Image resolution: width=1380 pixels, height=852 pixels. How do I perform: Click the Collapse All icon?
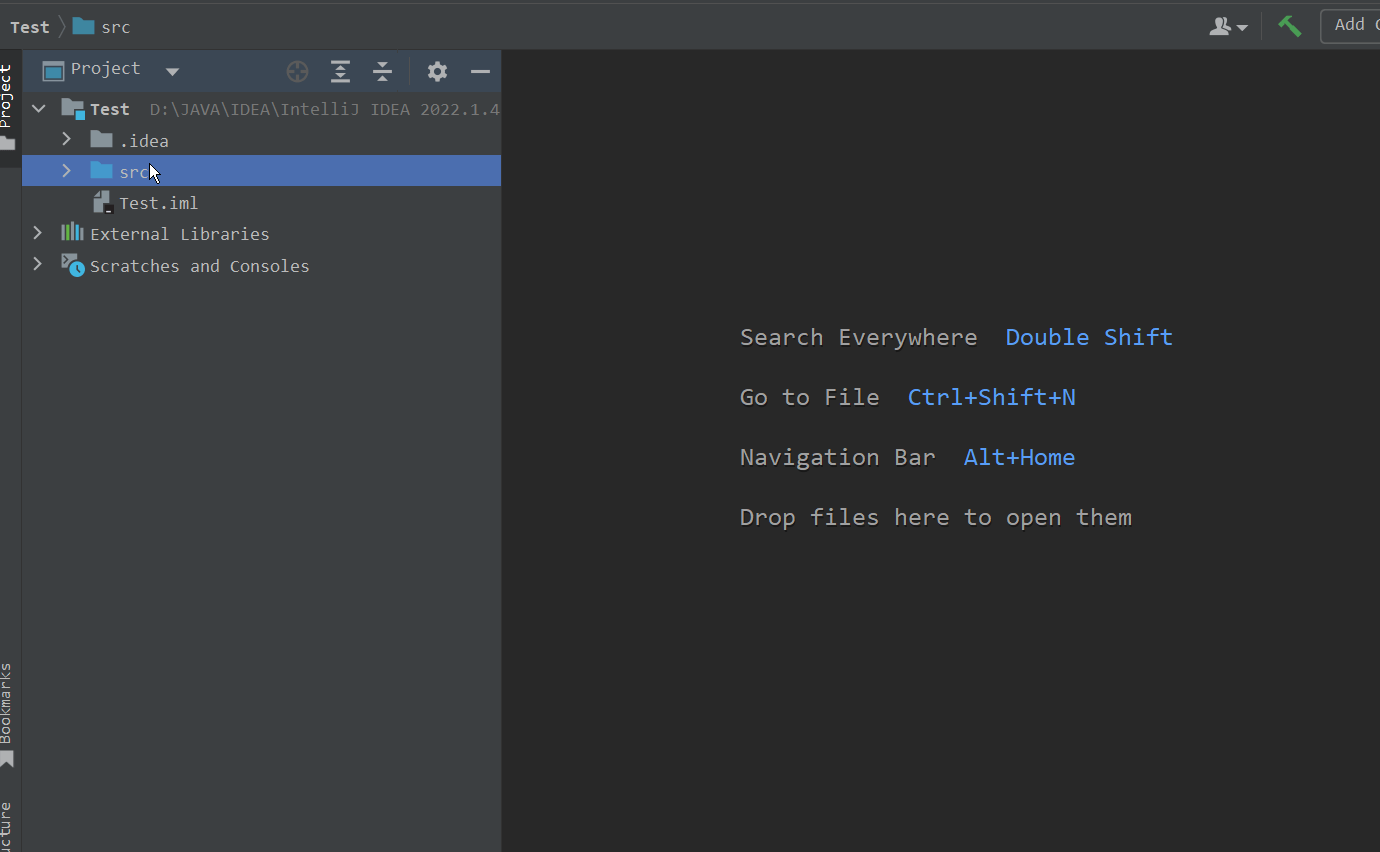click(382, 71)
